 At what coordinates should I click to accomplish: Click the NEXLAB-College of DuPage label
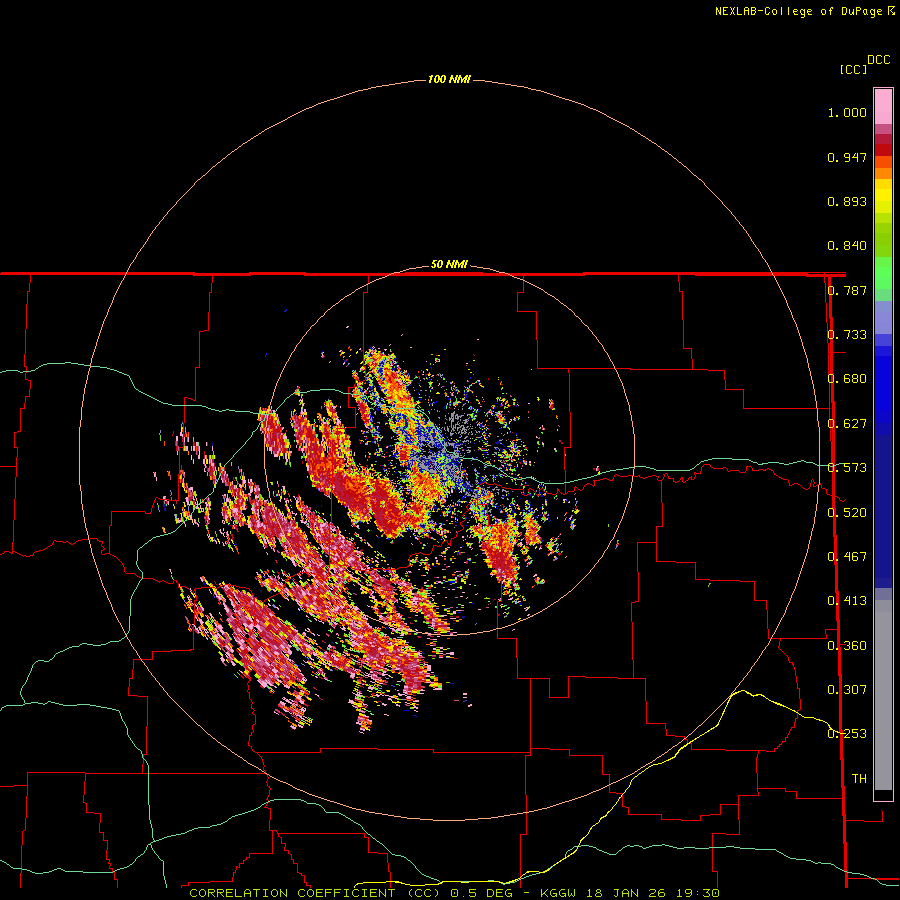(x=798, y=11)
